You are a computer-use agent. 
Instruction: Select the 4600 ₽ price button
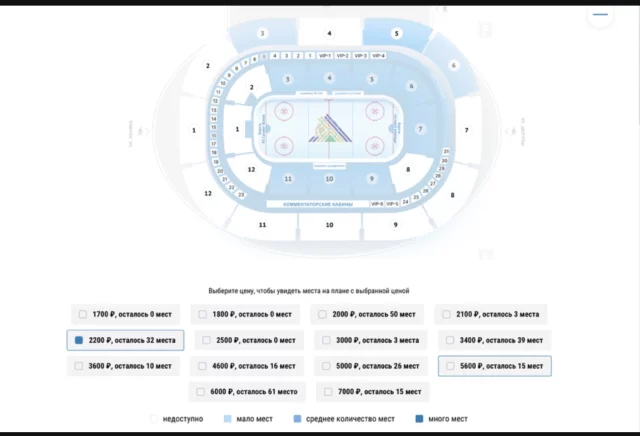pos(247,366)
